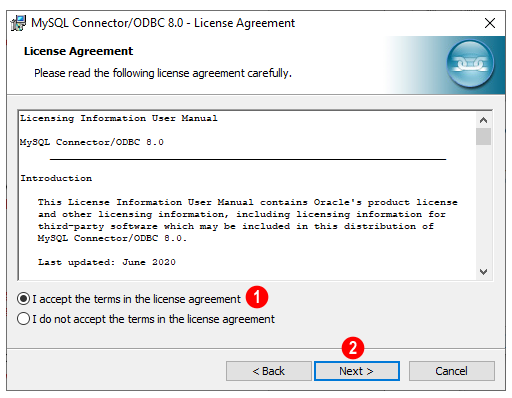
Task: Click the "Introduction" heading in license text
Action: coord(56,178)
